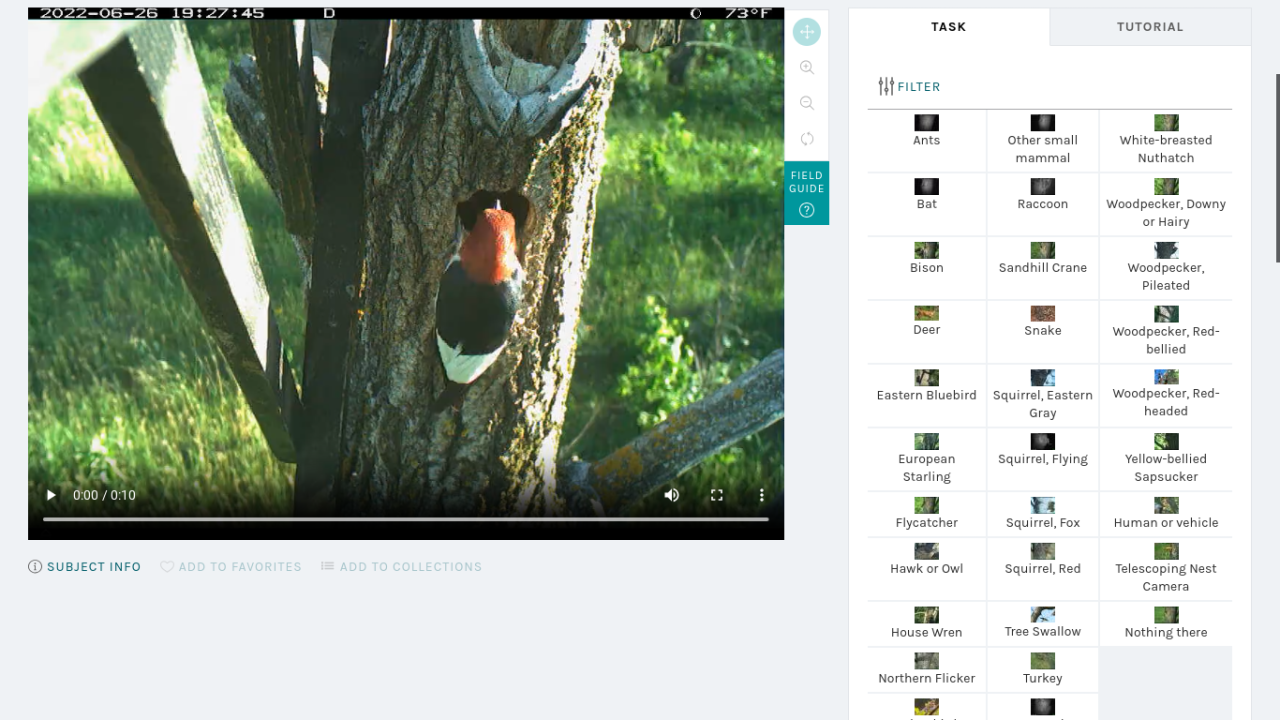Pick Woodpecker, Pileated

(1166, 268)
